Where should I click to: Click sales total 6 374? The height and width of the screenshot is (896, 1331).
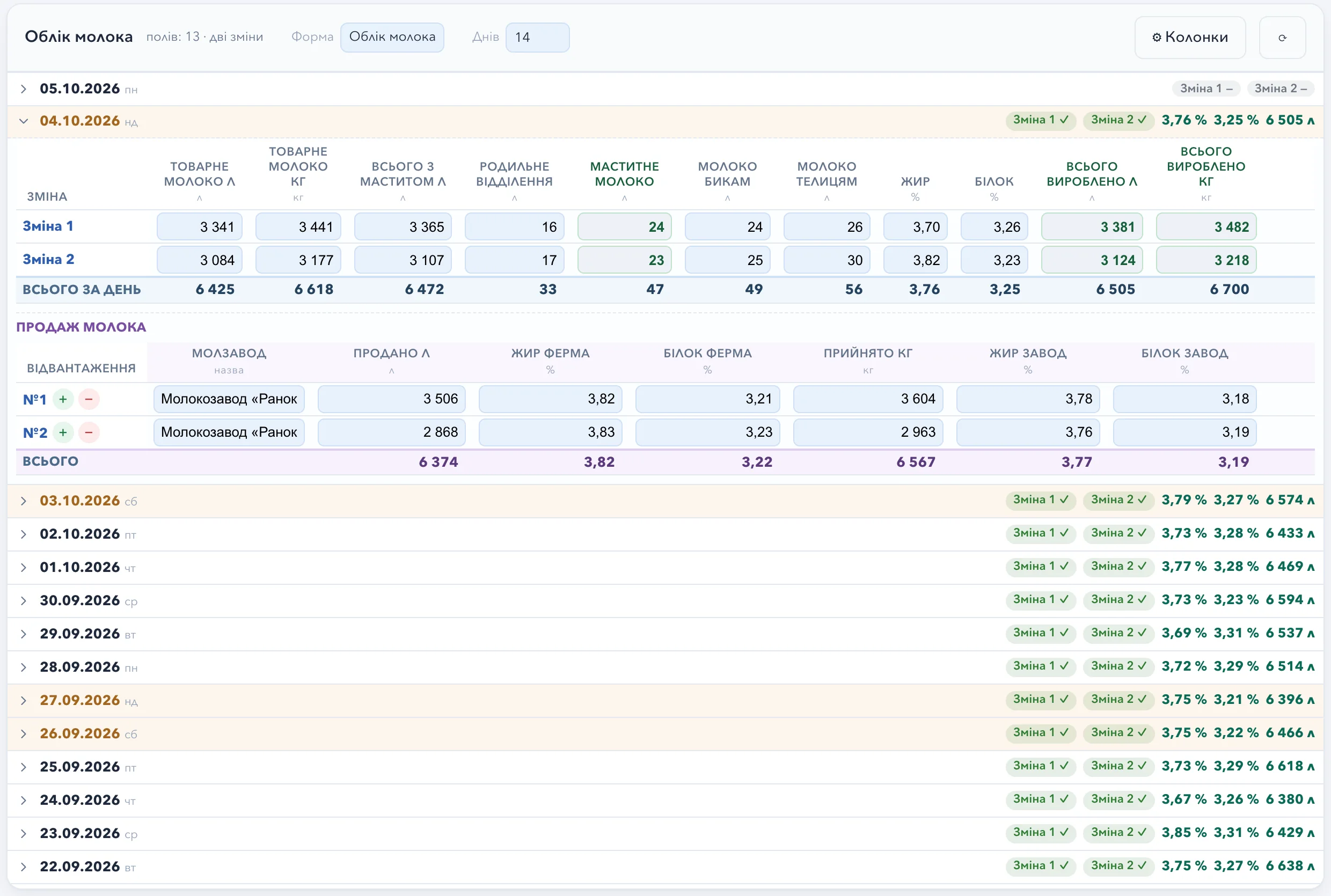click(x=438, y=462)
